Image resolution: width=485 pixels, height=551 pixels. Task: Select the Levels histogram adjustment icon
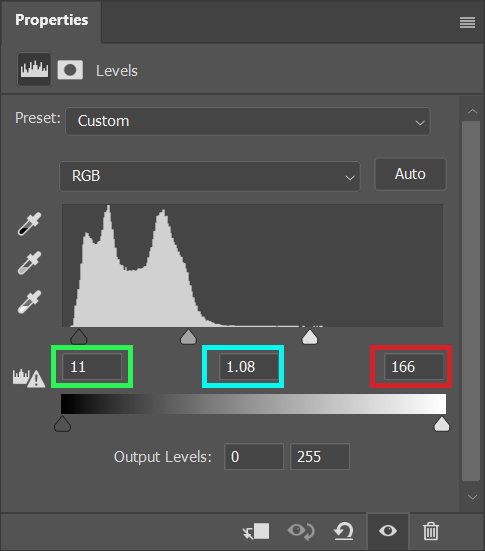tap(34, 69)
